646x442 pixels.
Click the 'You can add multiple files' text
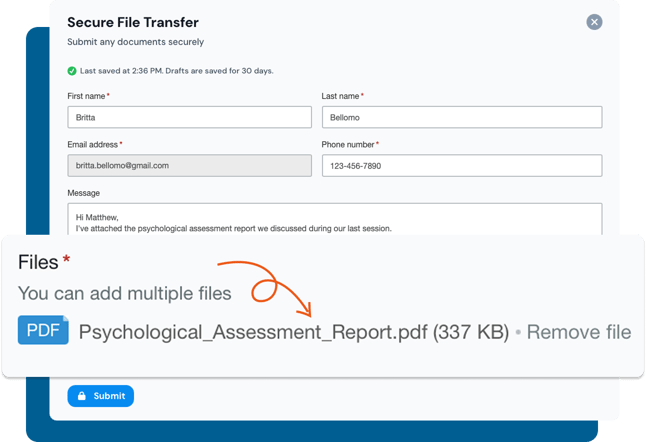(124, 294)
